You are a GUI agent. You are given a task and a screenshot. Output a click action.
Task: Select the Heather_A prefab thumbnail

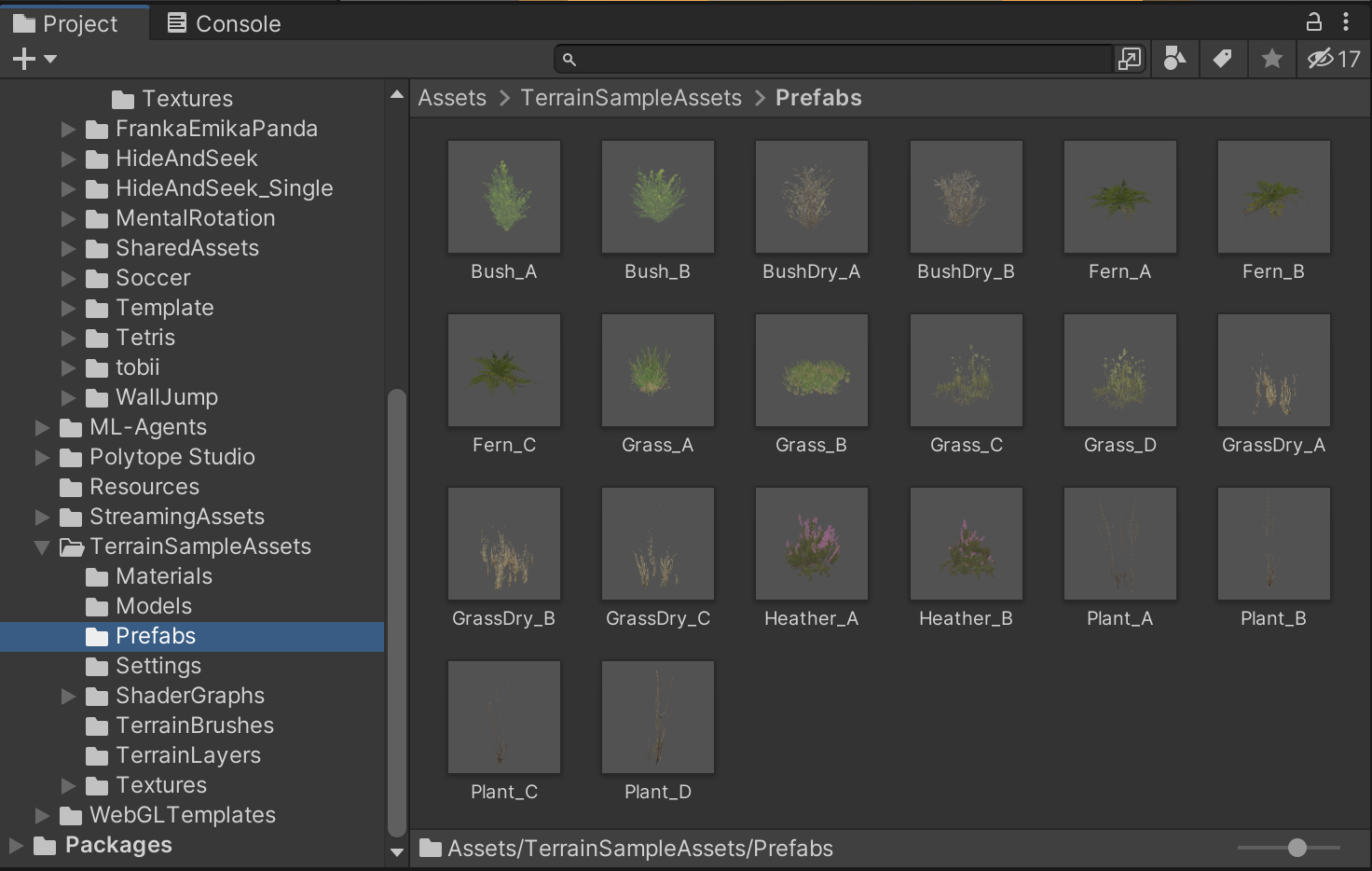[x=812, y=544]
